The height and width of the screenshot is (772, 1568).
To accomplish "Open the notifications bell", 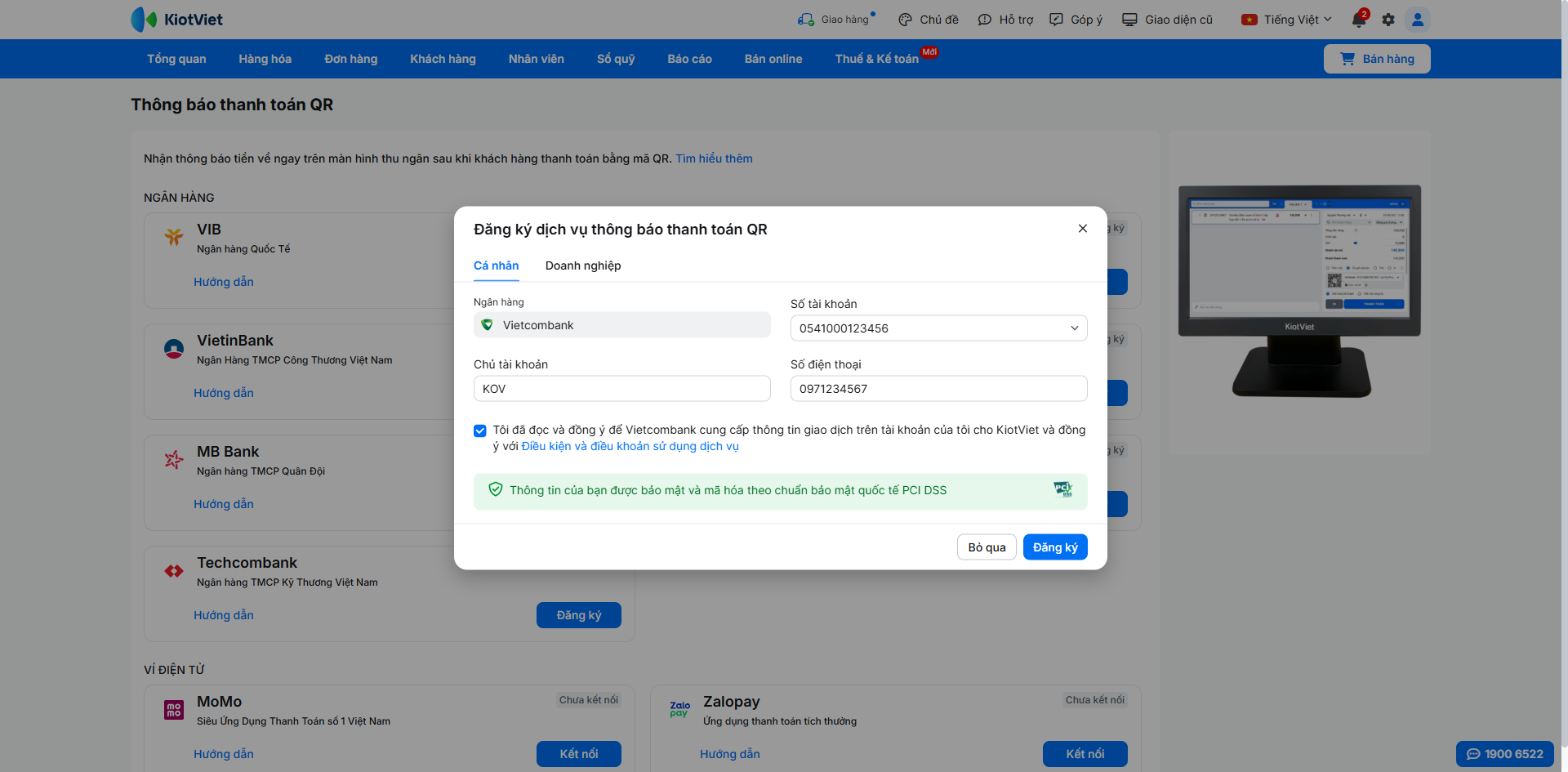I will click(x=1359, y=20).
